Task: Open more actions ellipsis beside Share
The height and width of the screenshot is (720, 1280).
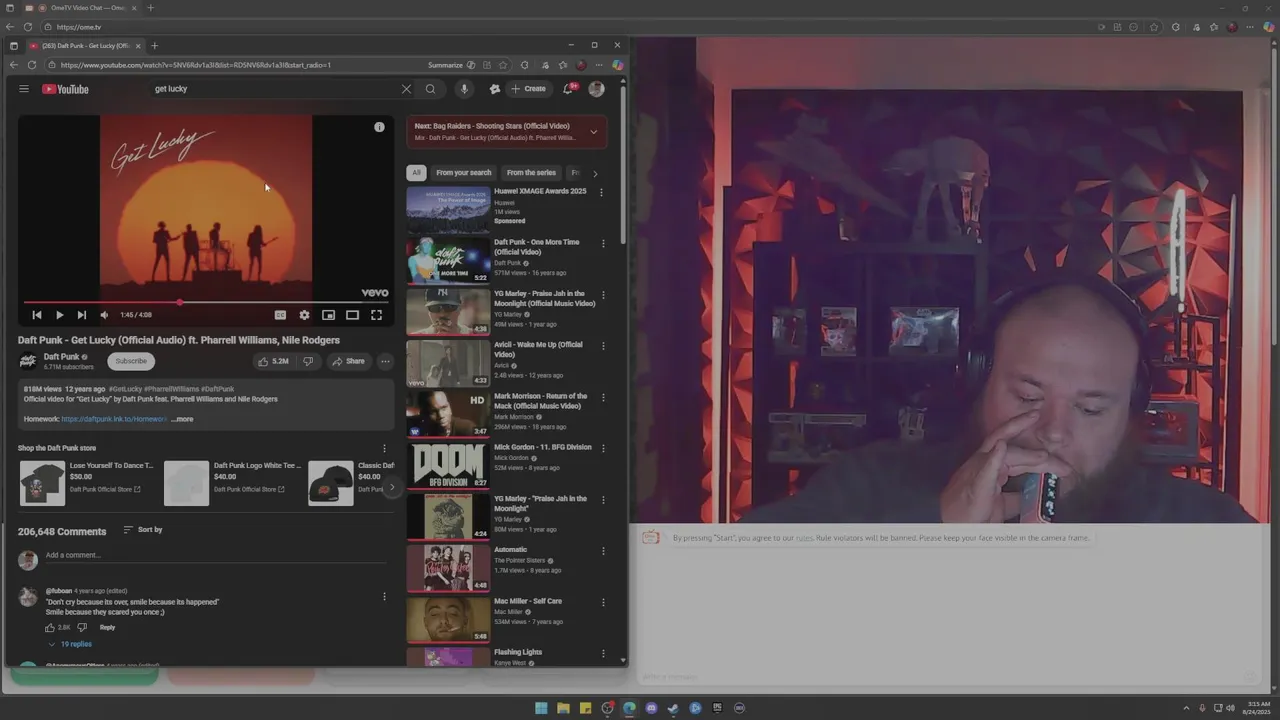Action: [385, 361]
